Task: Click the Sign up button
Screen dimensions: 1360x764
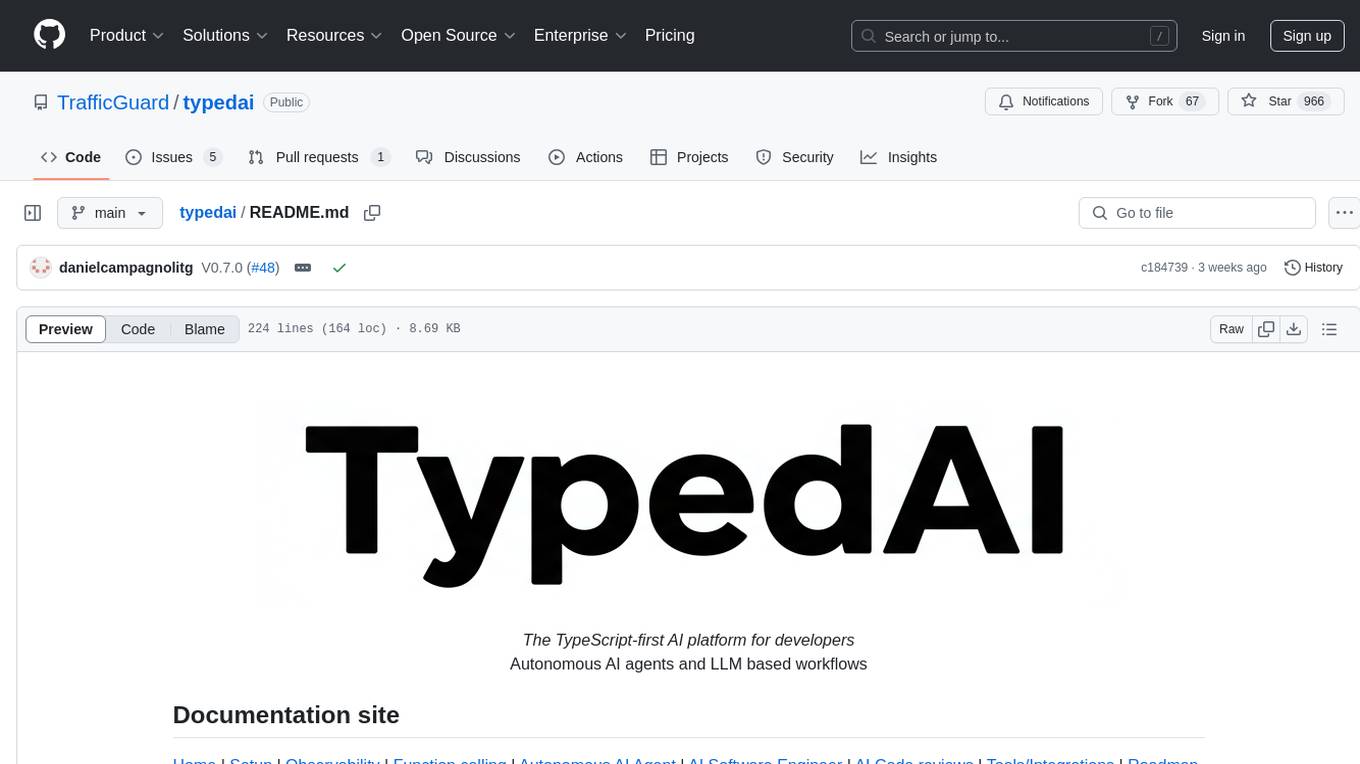Action: click(1307, 36)
